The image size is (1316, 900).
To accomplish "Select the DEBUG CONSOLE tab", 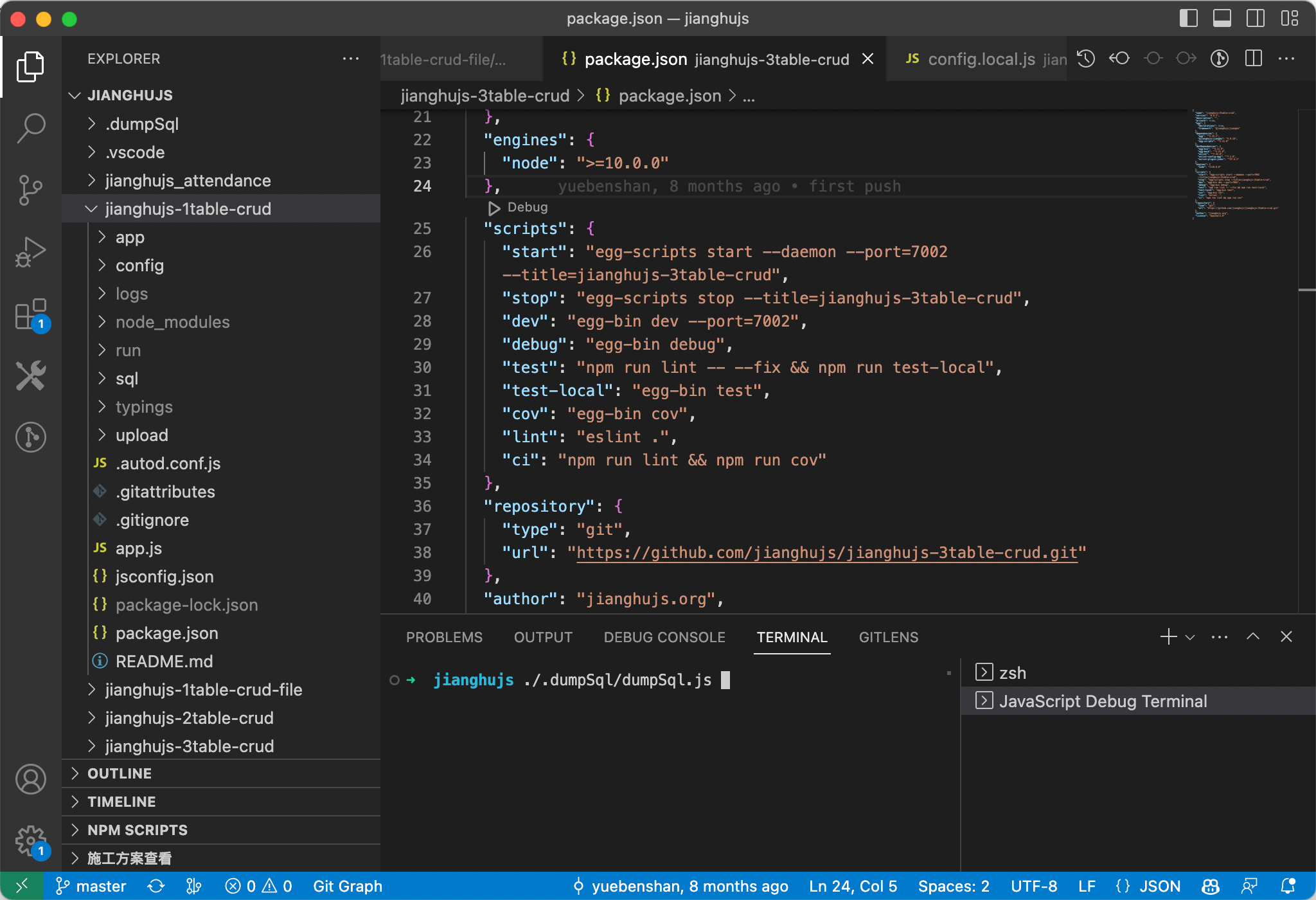I will tap(664, 636).
